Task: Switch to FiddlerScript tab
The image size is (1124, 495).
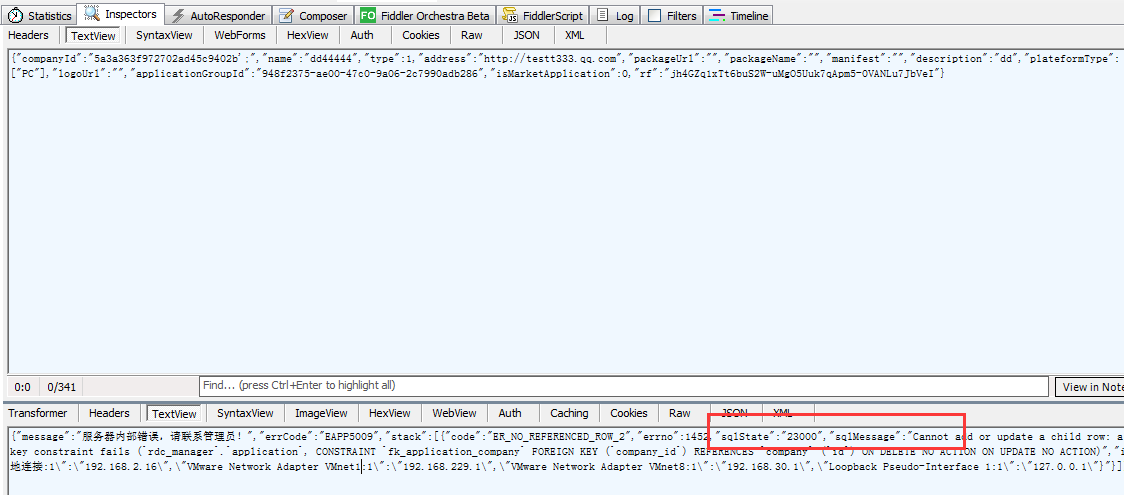Action: [543, 15]
